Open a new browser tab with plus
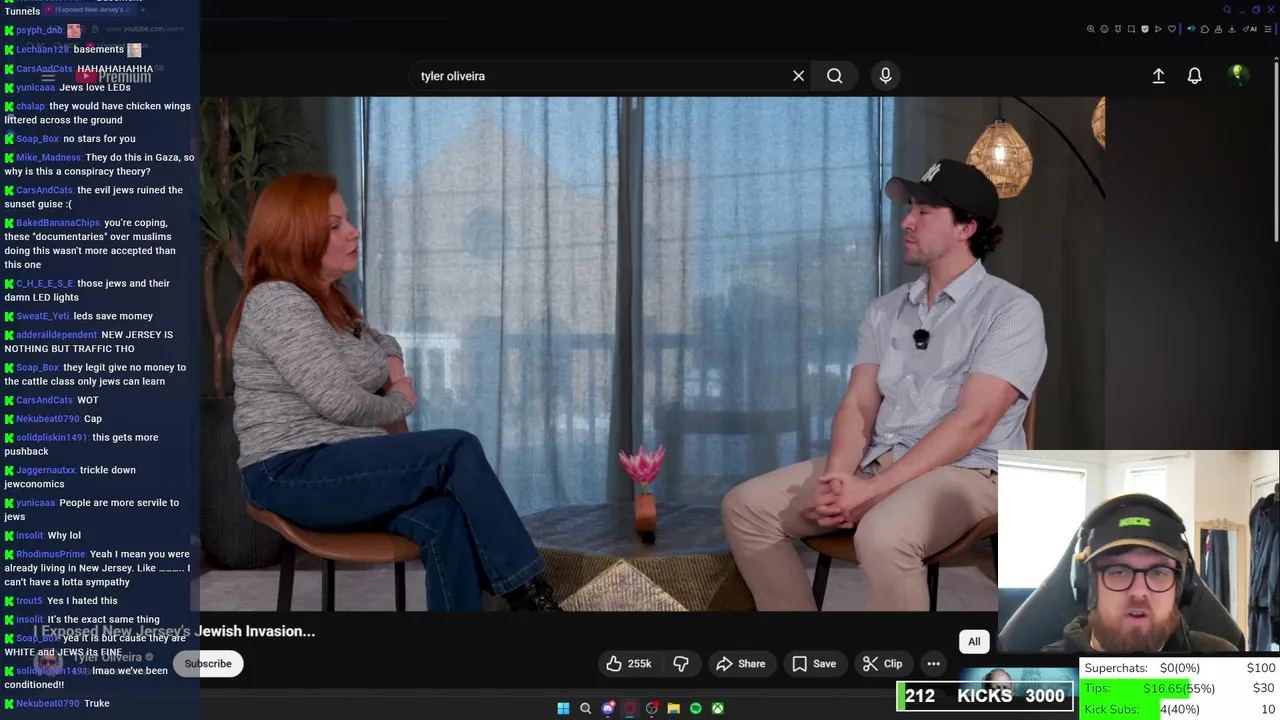 click(x=143, y=10)
